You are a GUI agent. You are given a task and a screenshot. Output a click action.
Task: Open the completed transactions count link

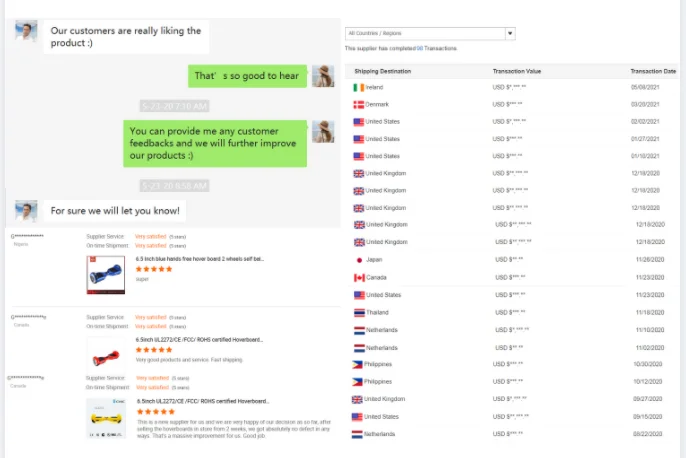click(x=420, y=48)
